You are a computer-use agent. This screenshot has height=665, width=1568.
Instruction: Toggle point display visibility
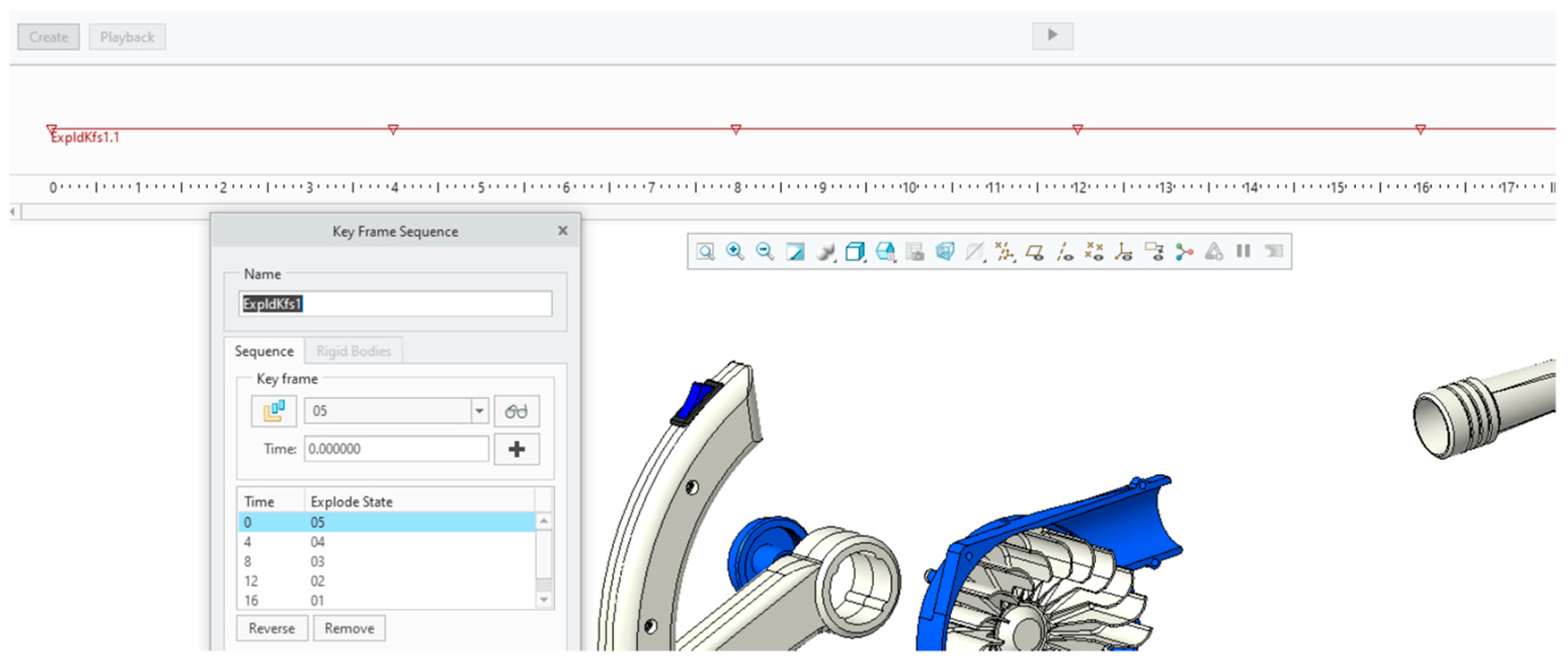click(1094, 252)
